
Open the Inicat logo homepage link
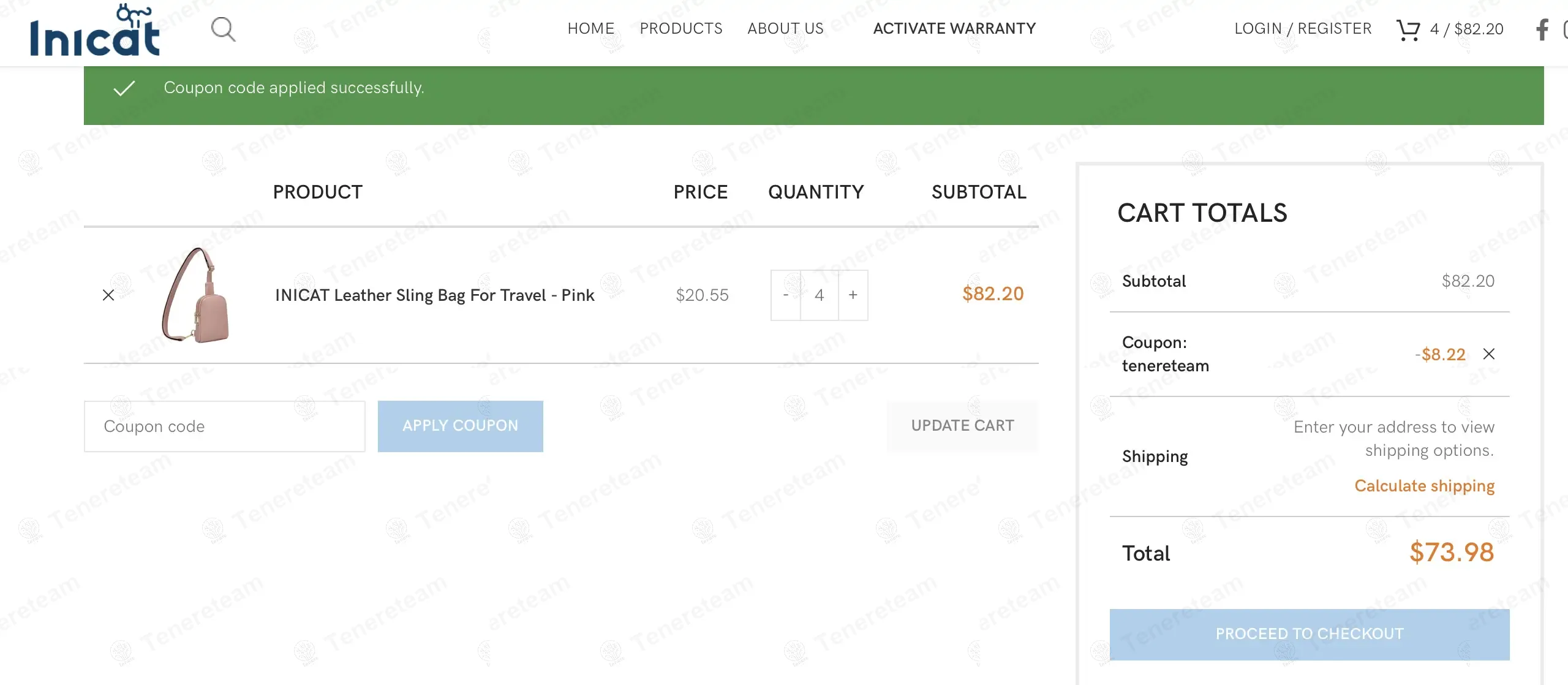click(x=95, y=30)
